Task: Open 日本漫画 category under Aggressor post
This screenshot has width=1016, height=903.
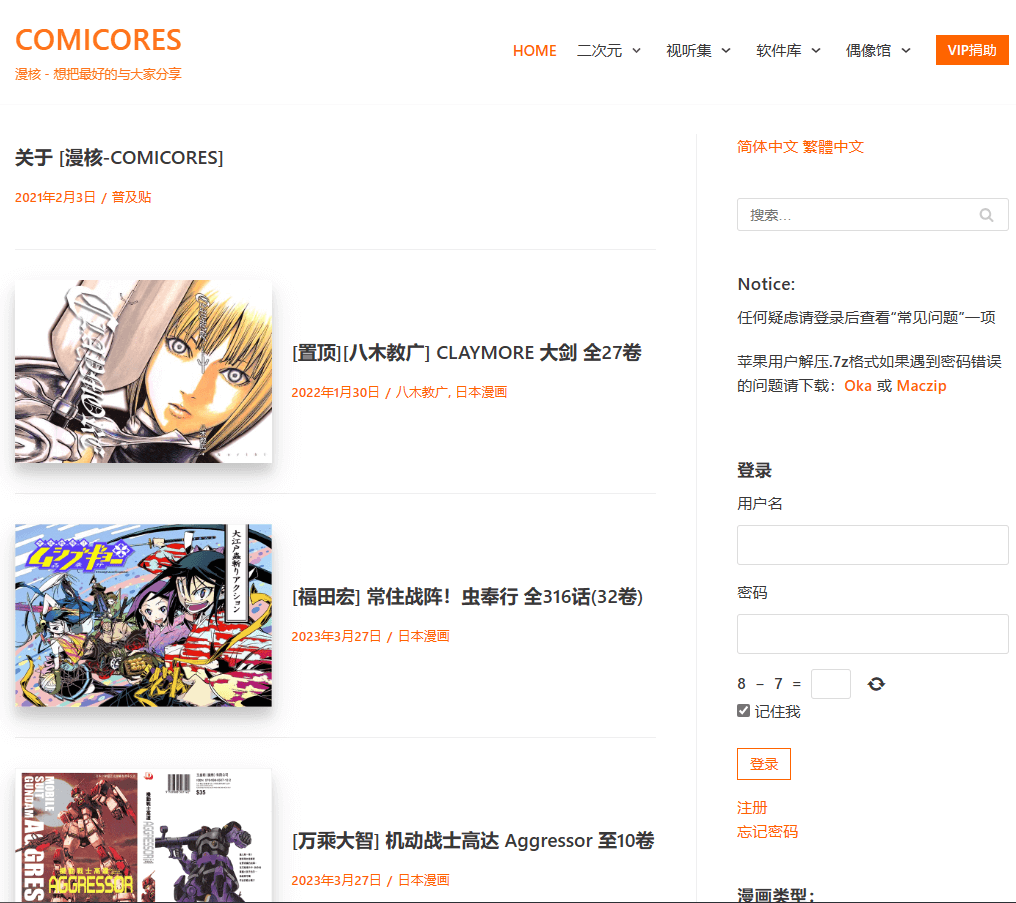Action: (423, 880)
